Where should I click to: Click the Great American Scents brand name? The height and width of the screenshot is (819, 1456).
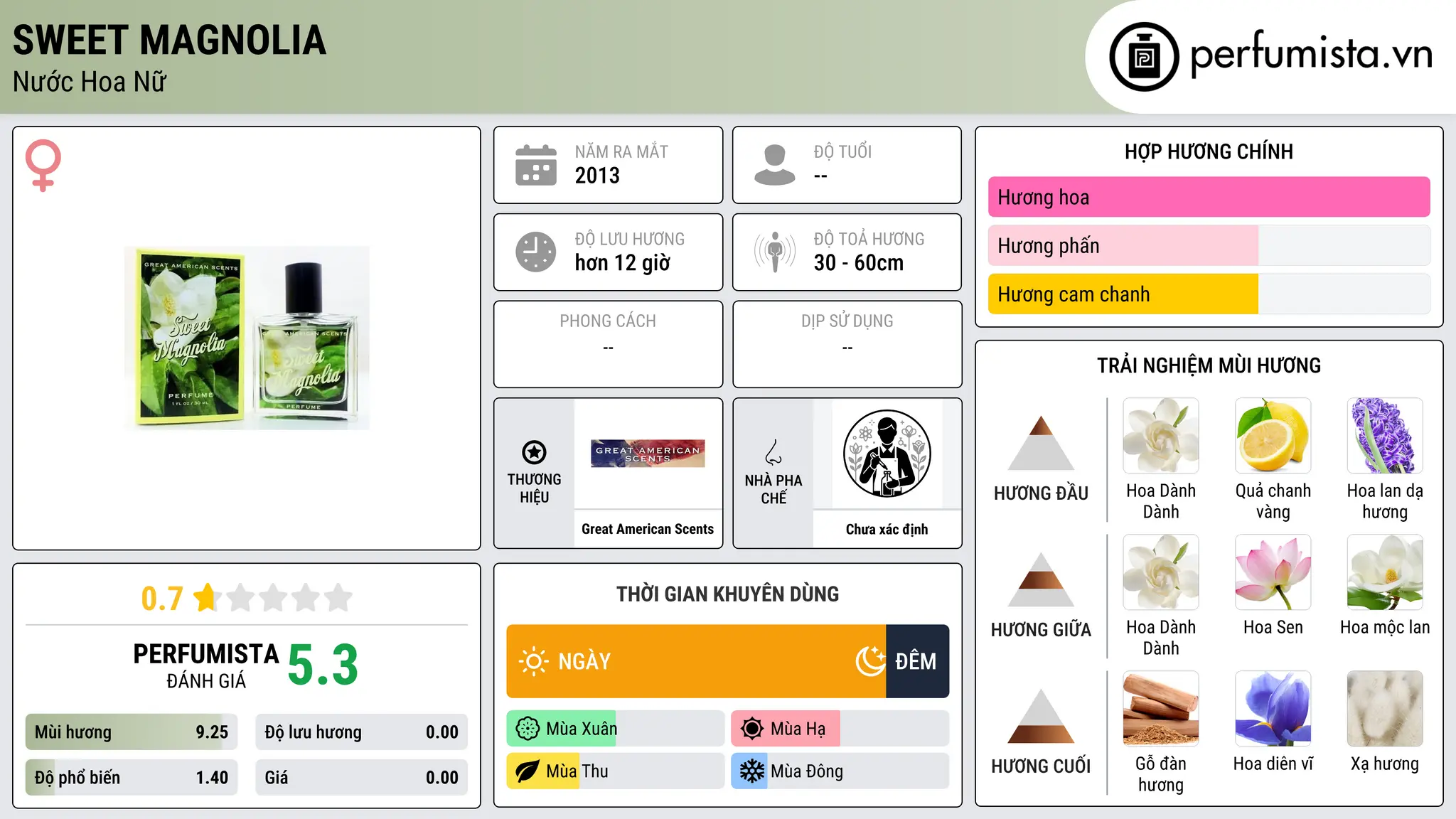click(x=648, y=529)
